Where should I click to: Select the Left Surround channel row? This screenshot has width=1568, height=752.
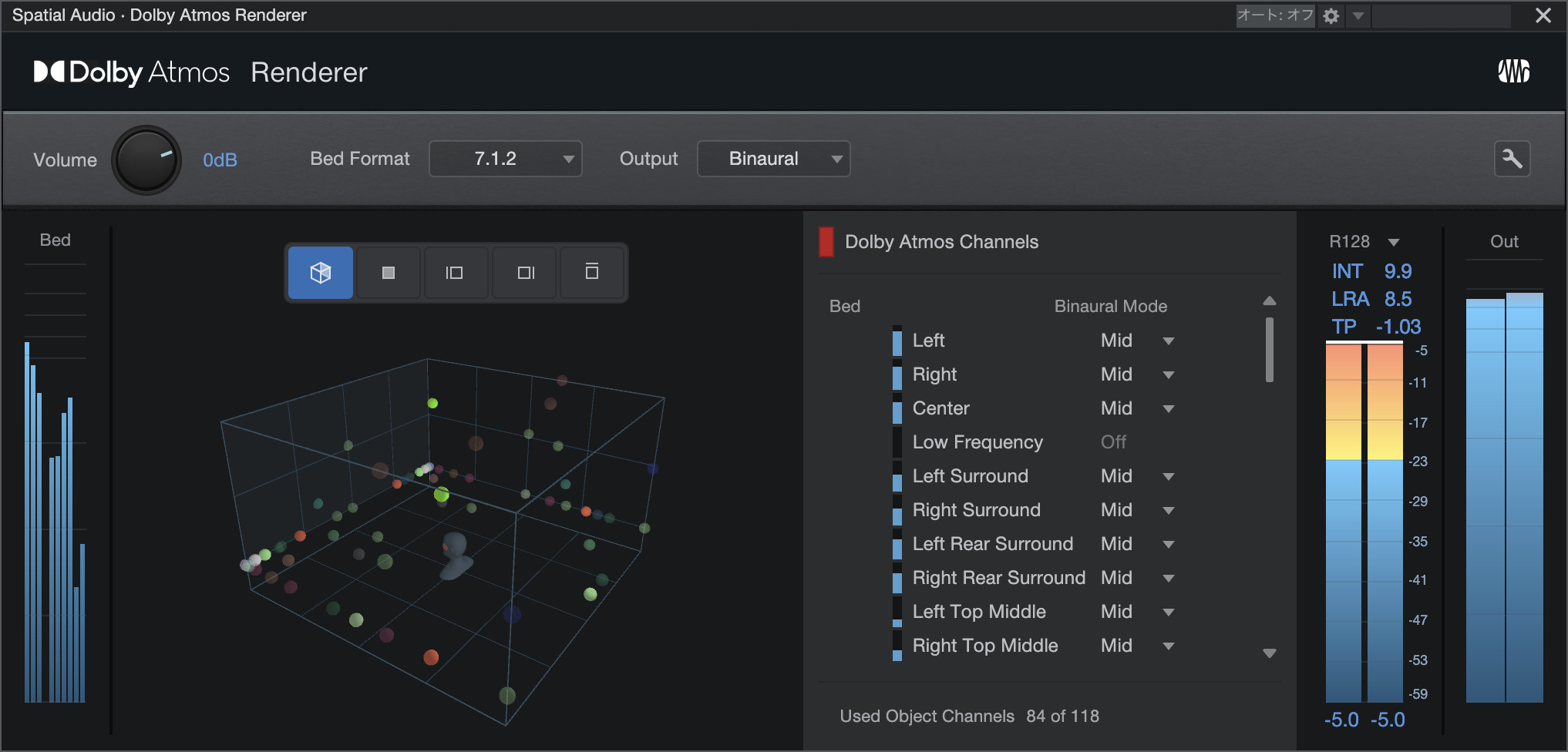click(x=1034, y=476)
